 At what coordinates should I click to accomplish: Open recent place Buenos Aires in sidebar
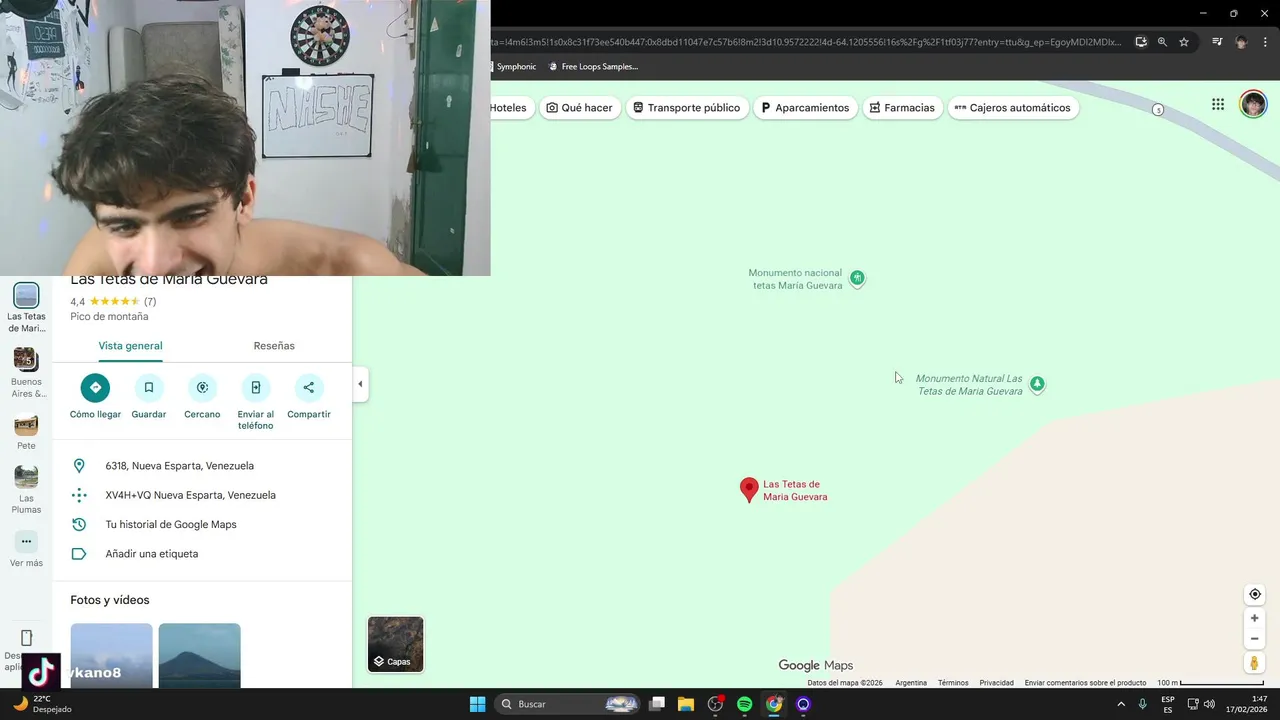pos(26,373)
